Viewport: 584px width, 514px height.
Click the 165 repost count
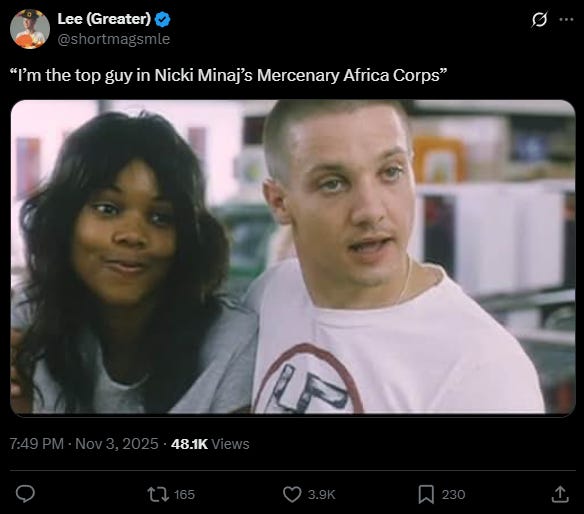point(184,494)
